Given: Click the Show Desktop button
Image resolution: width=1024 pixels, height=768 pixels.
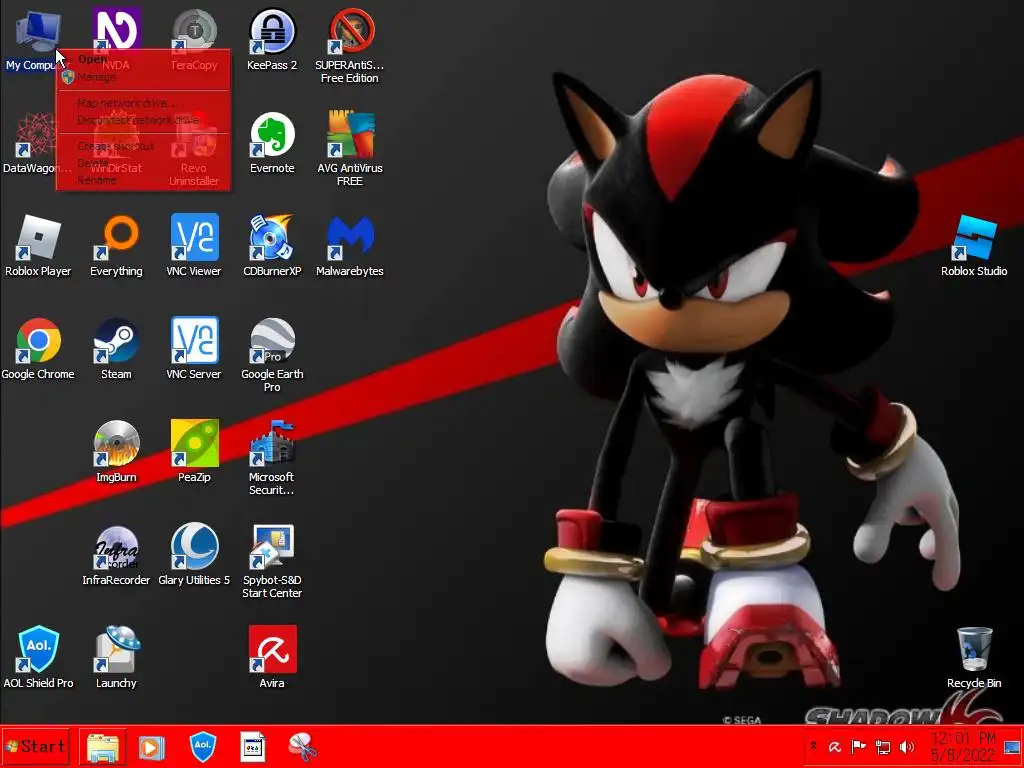Looking at the screenshot, I should [1012, 746].
